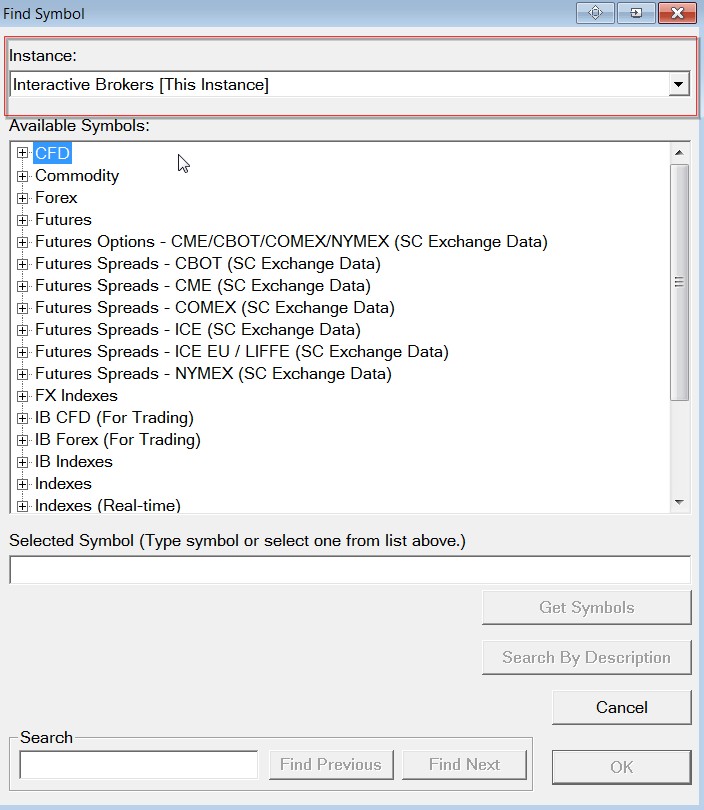
Task: Expand Futures Spreads - NYMEX node
Action: (x=22, y=373)
